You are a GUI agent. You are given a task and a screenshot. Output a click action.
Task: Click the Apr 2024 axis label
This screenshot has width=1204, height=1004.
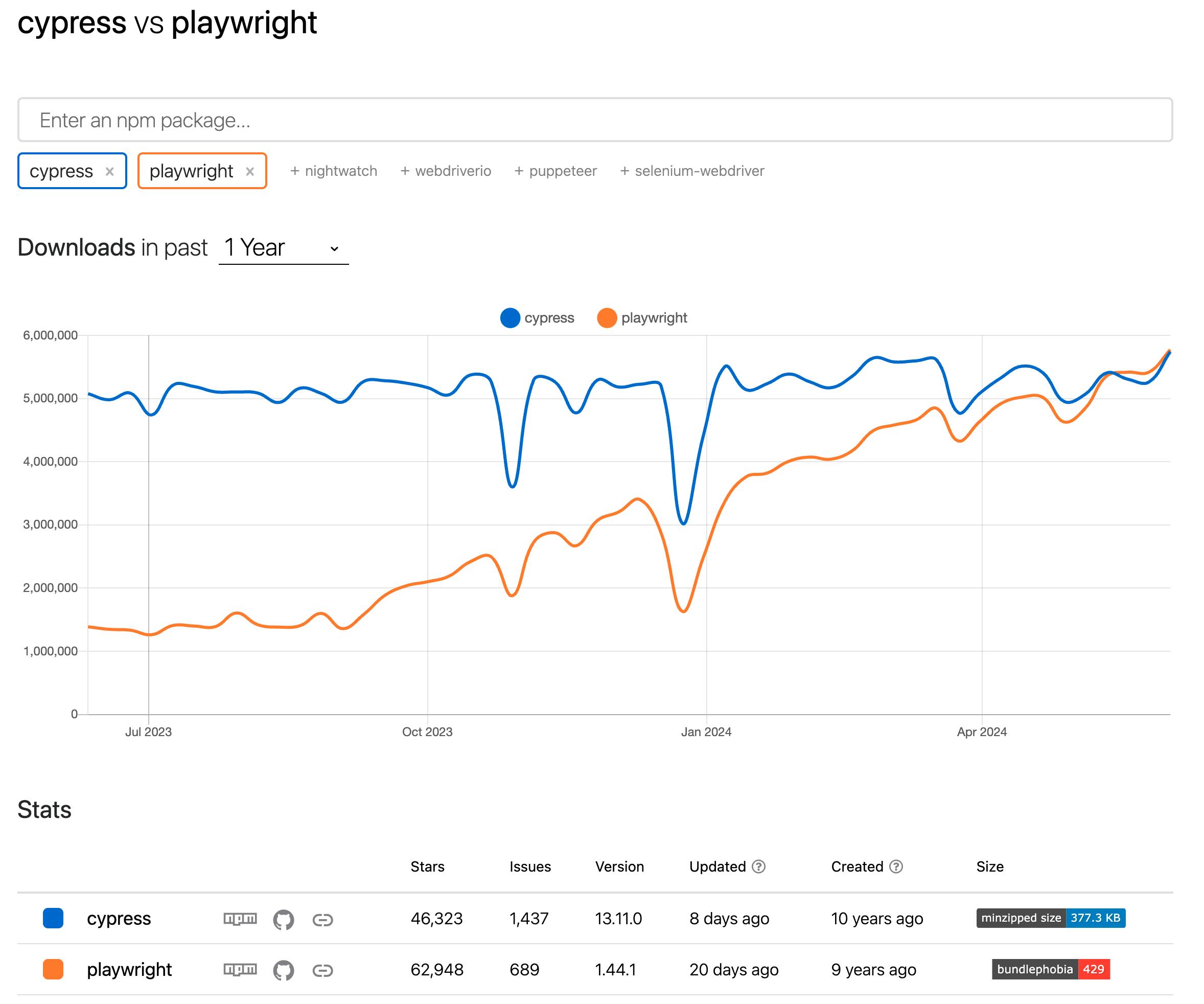click(982, 732)
